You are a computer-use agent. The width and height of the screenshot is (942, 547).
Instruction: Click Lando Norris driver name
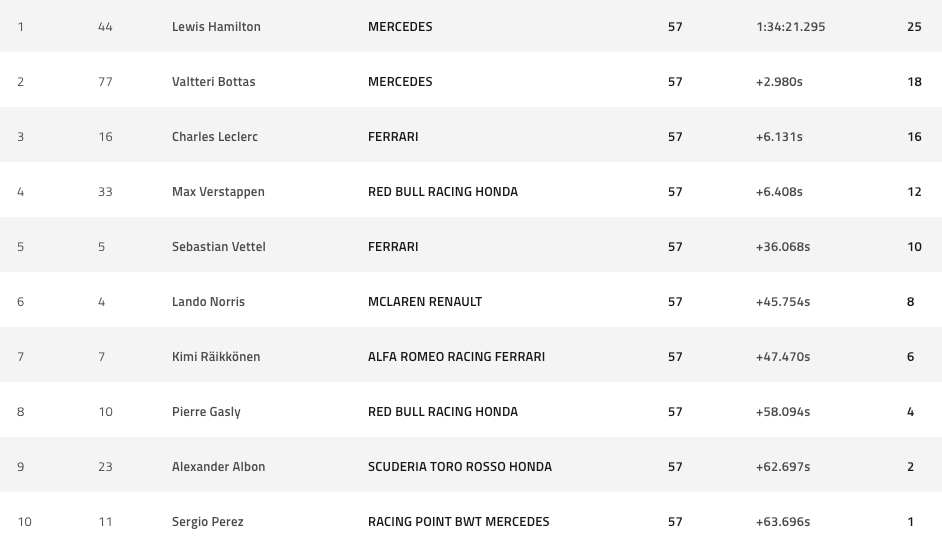coord(208,301)
